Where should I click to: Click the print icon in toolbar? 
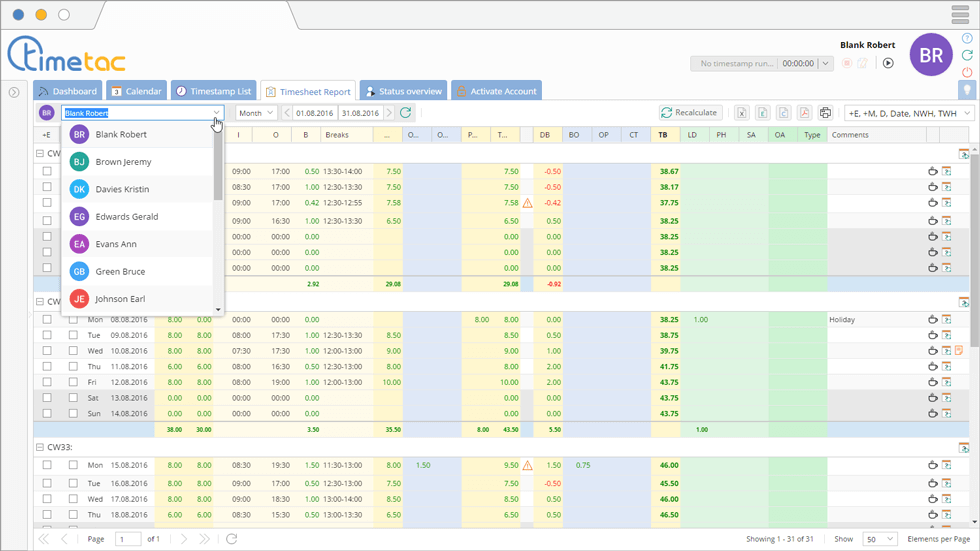pyautogui.click(x=825, y=113)
